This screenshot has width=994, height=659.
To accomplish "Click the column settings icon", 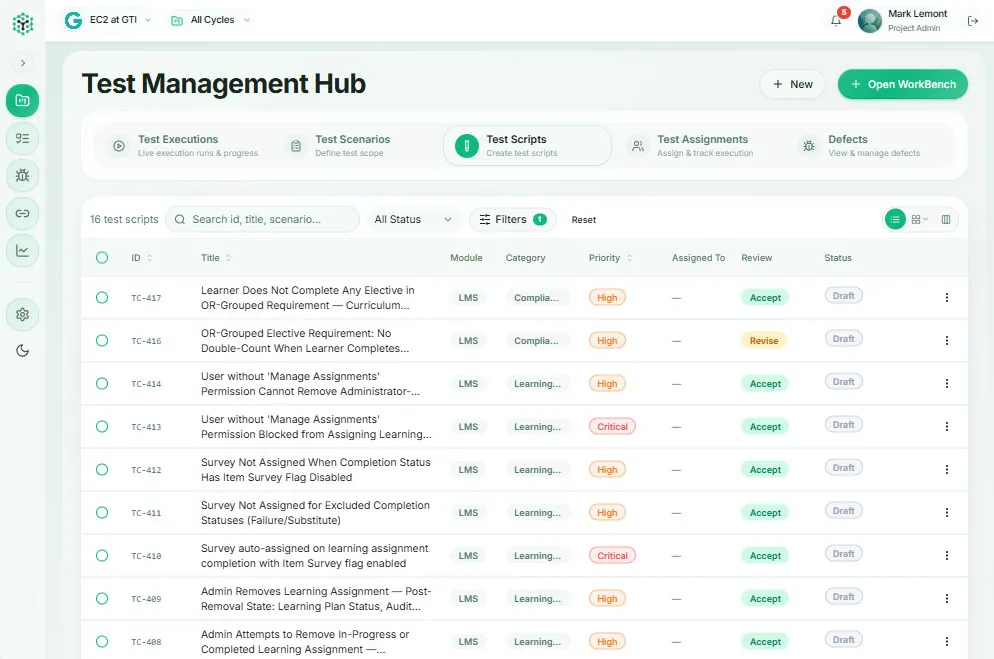I will tap(946, 219).
